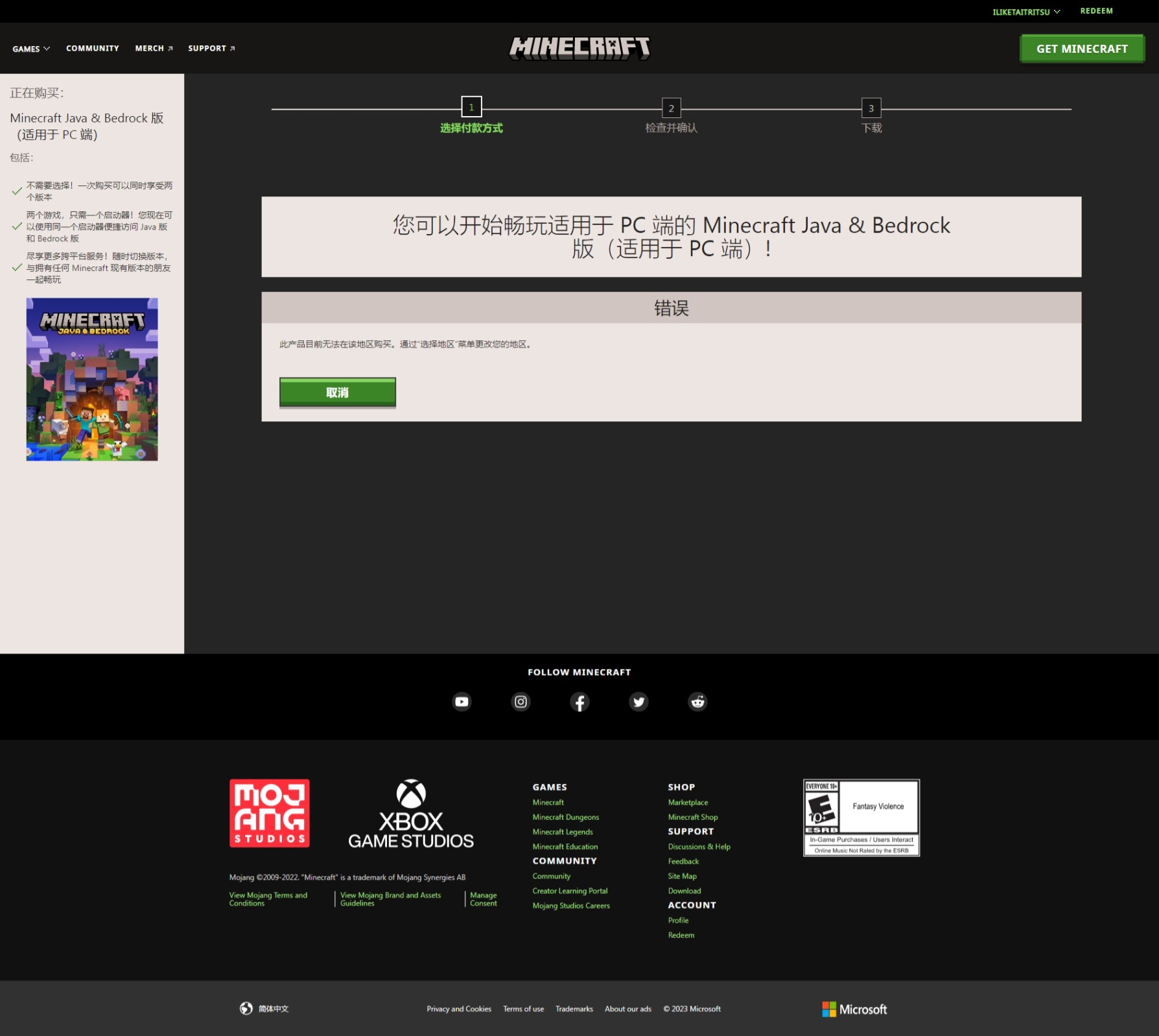This screenshot has width=1159, height=1036.
Task: Open the Support nav link
Action: click(x=211, y=48)
